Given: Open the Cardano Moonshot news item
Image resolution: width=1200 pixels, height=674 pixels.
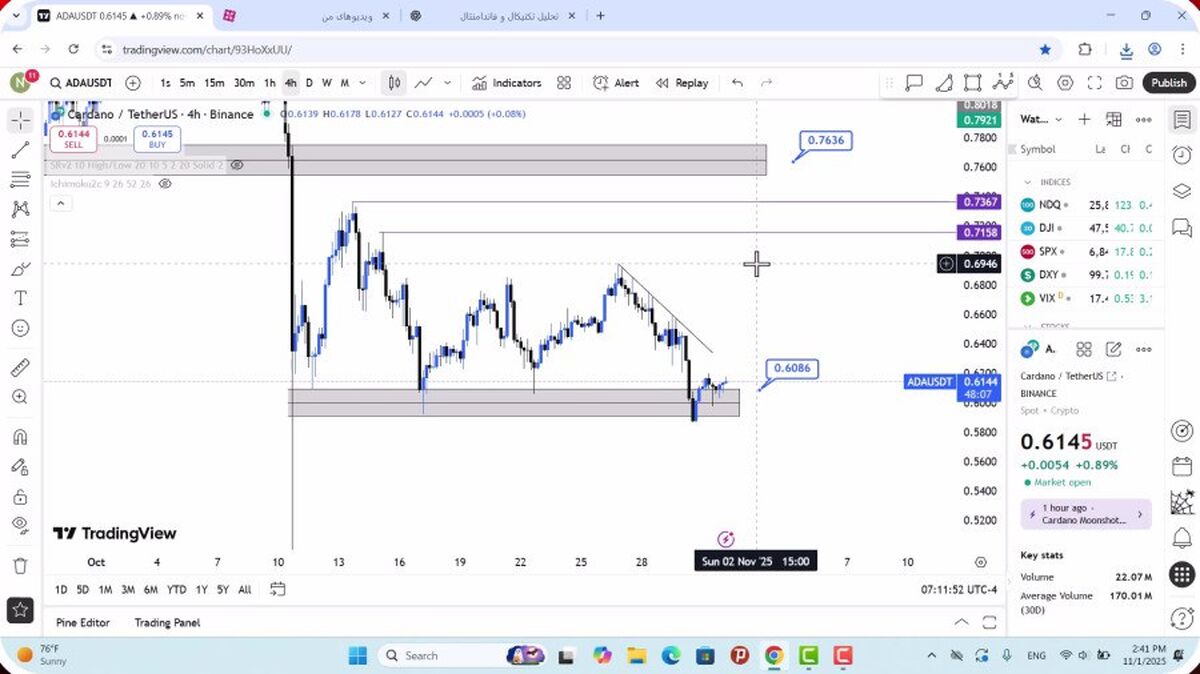Looking at the screenshot, I should 1086,514.
